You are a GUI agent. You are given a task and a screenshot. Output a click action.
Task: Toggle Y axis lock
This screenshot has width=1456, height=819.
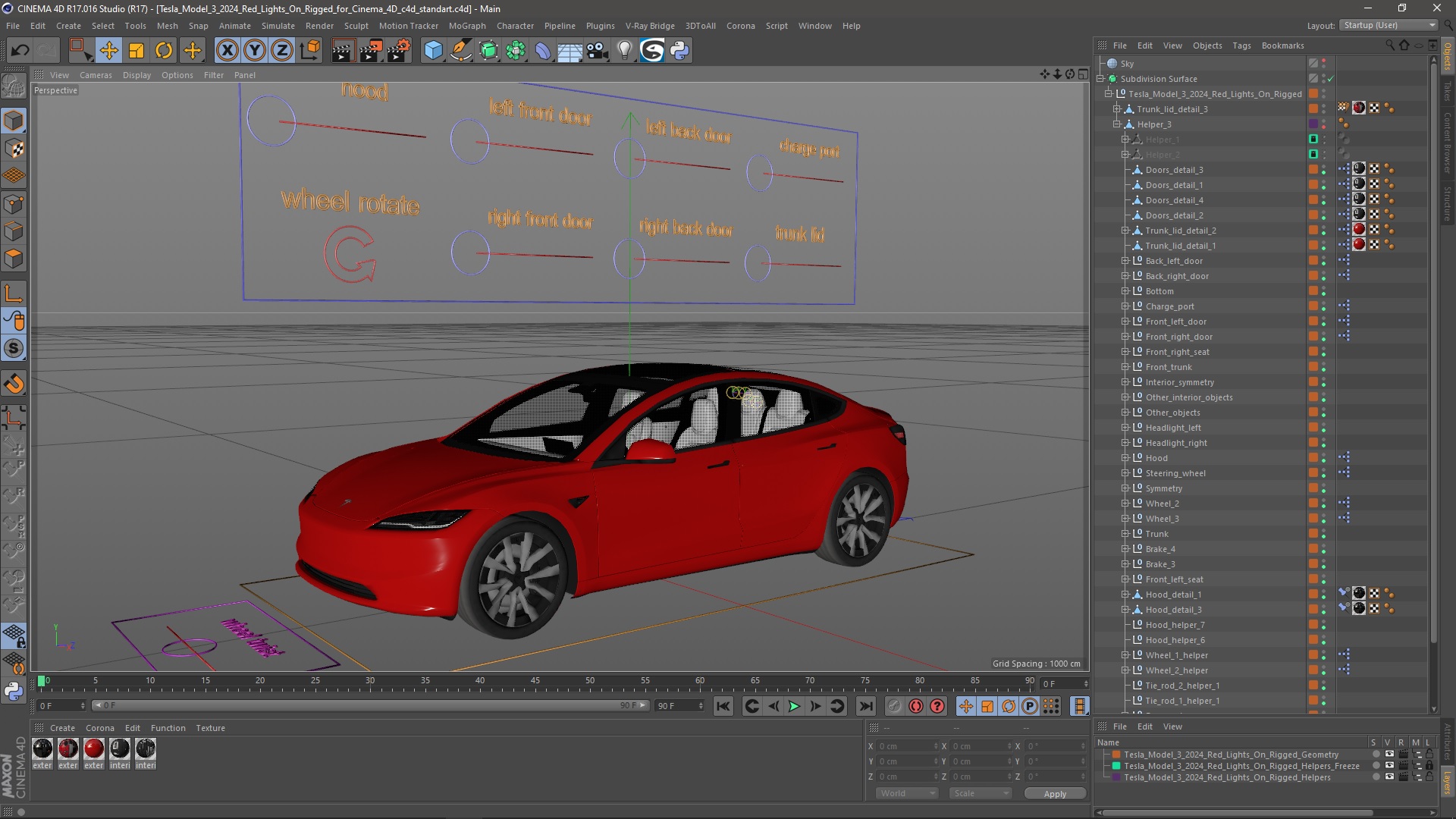[255, 51]
